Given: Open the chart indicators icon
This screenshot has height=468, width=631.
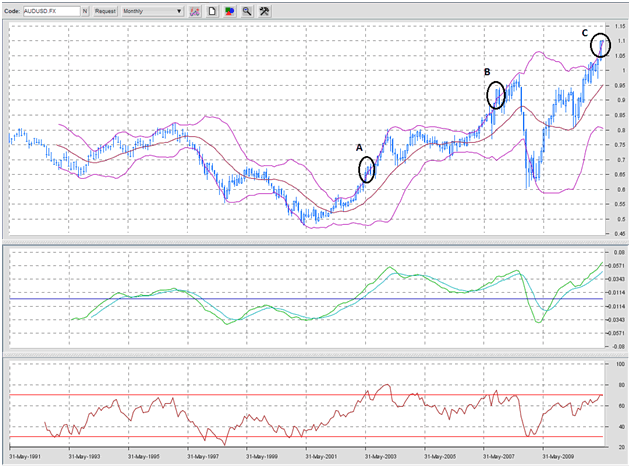Looking at the screenshot, I should coord(195,10).
